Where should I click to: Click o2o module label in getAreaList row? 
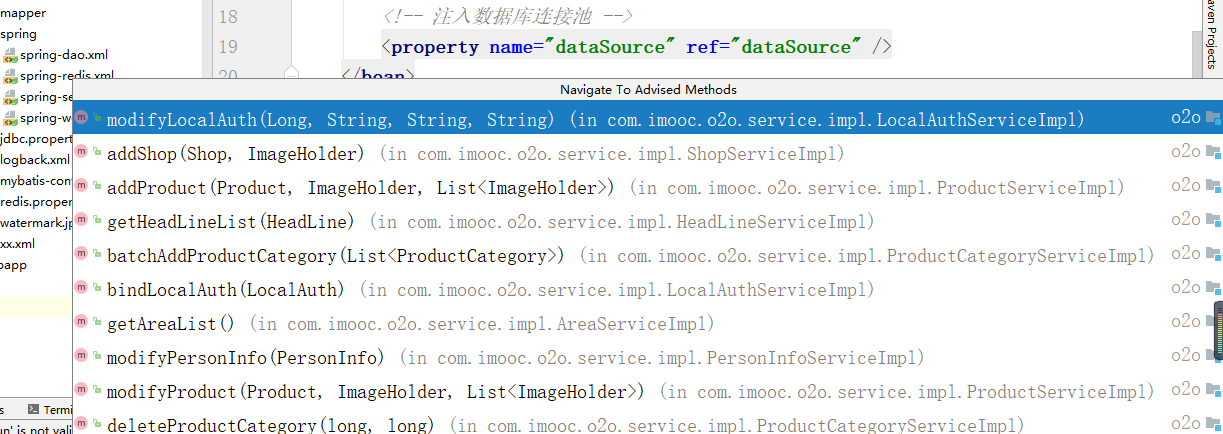click(1186, 322)
